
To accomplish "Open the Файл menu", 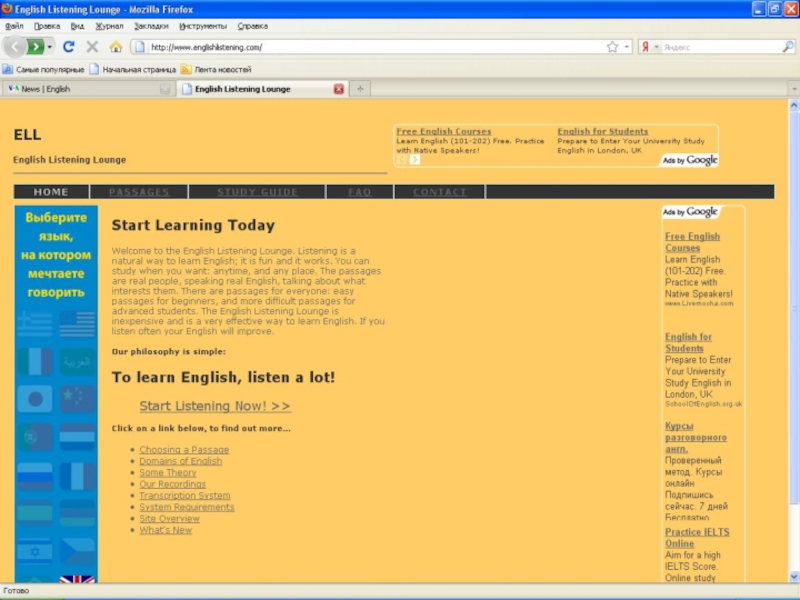I will [x=14, y=26].
